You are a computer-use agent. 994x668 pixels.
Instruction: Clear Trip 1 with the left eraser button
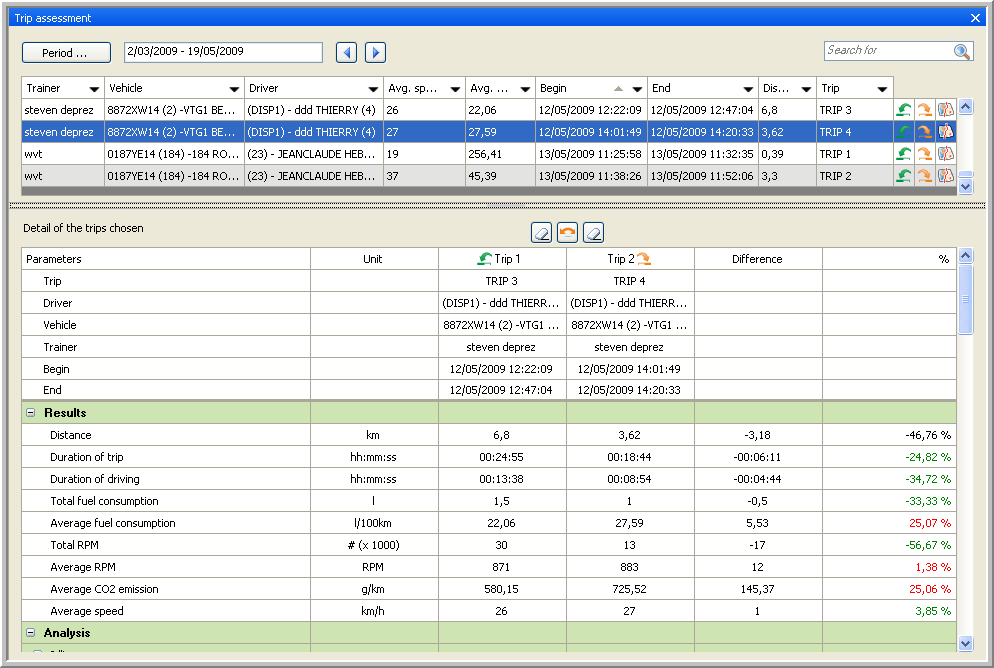coord(541,233)
